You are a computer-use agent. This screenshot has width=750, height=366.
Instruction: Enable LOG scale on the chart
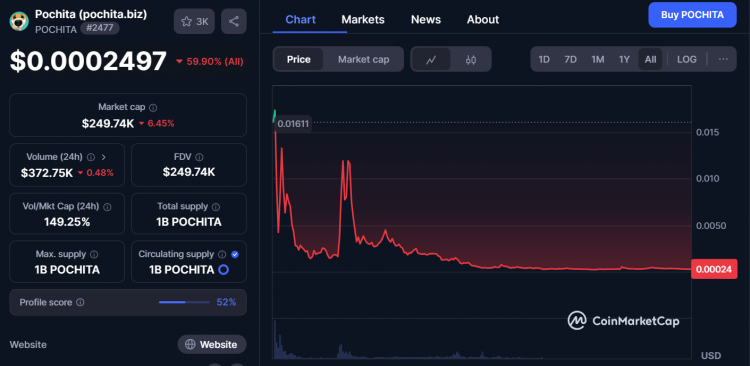click(x=686, y=59)
